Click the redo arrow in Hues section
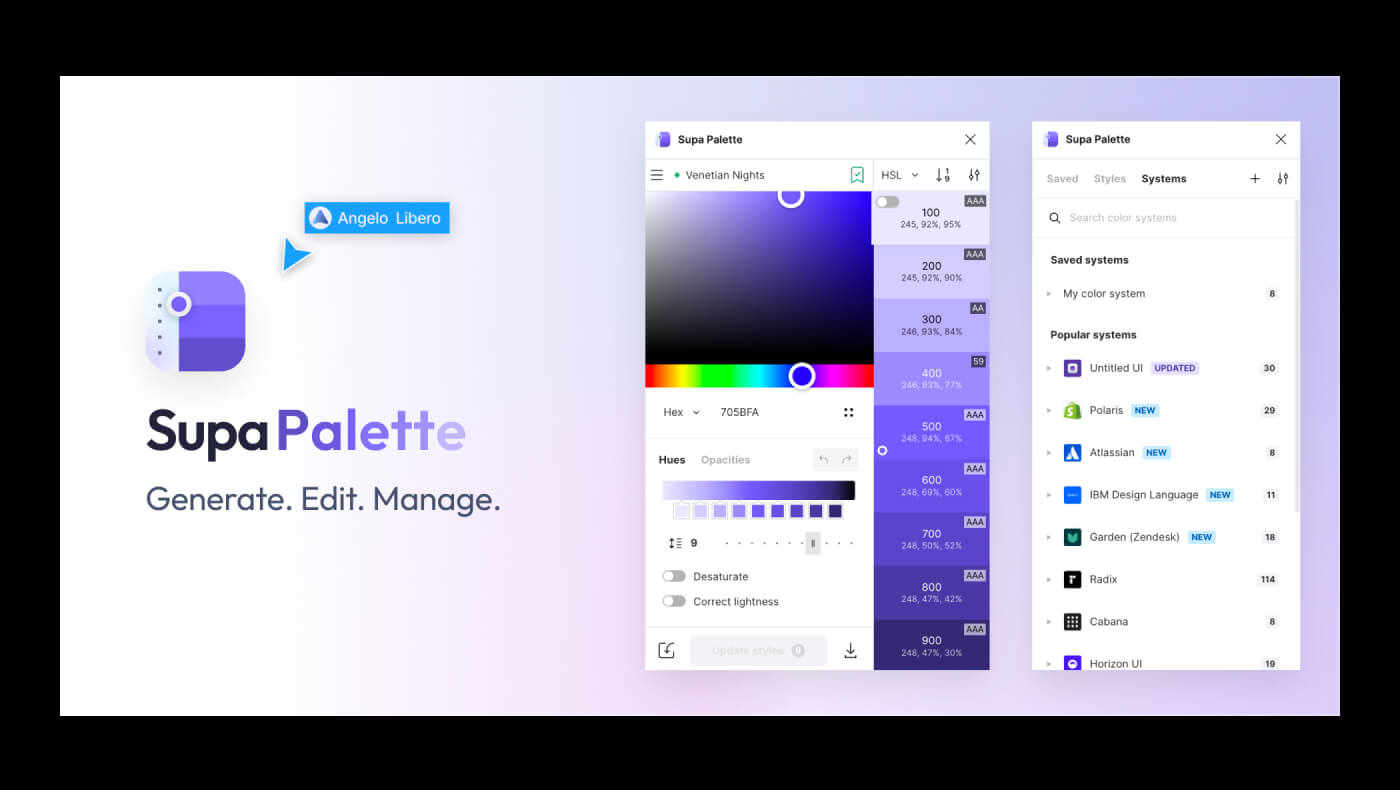Screen dimensions: 1400x790 [846, 460]
